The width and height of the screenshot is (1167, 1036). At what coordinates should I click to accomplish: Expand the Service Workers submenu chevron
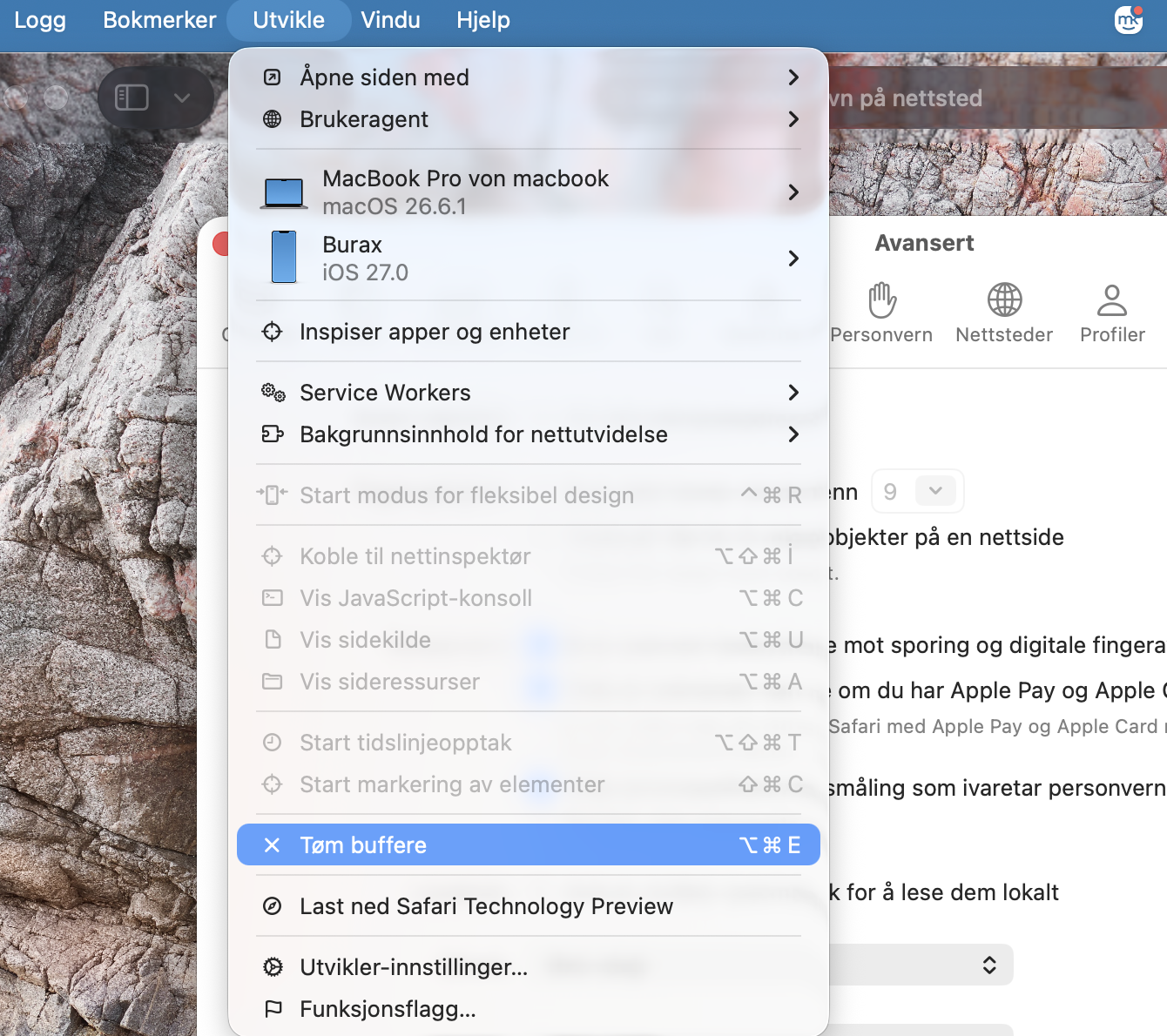[x=793, y=393]
